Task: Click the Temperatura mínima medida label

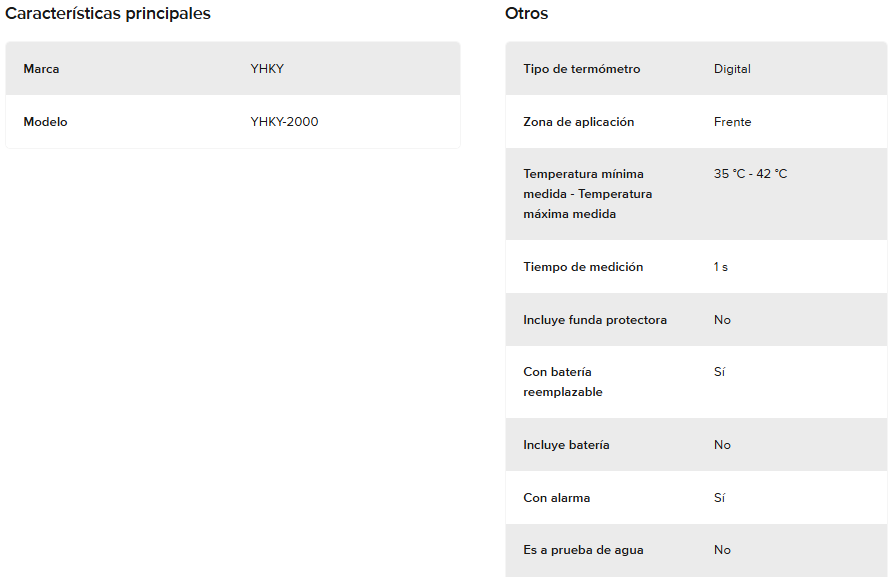Action: coord(587,194)
